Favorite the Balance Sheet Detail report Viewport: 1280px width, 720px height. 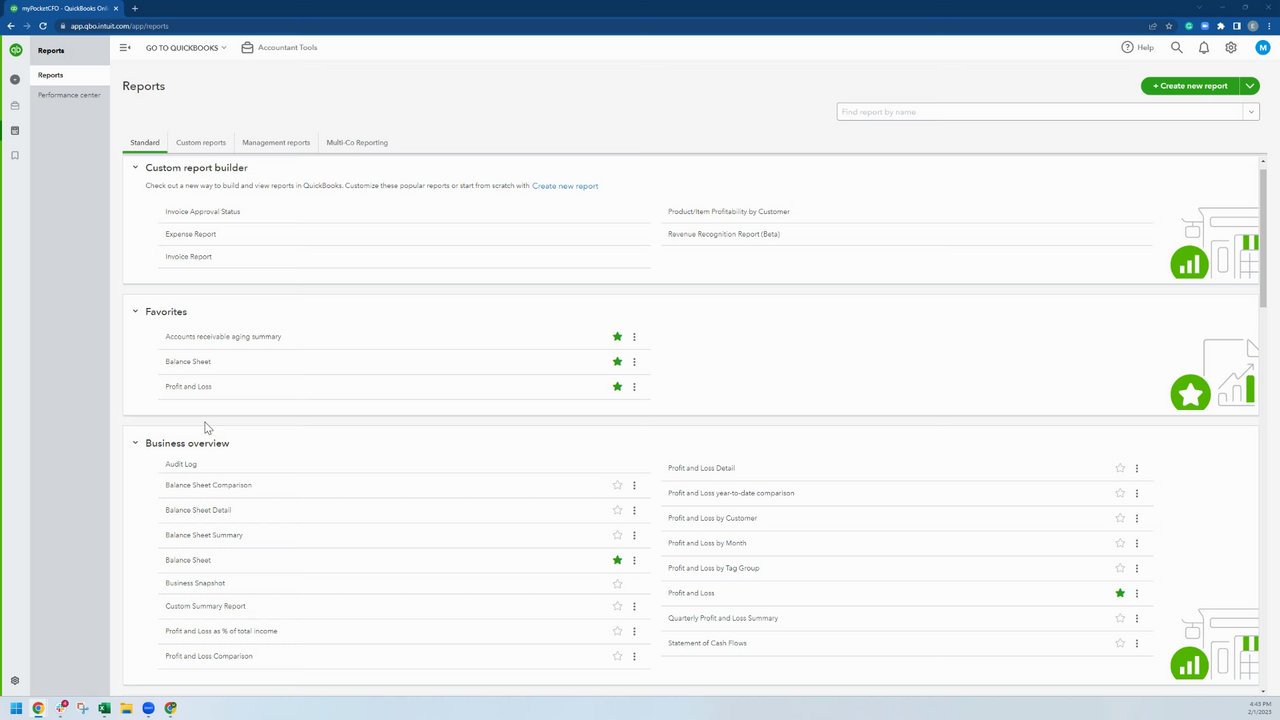coord(617,510)
